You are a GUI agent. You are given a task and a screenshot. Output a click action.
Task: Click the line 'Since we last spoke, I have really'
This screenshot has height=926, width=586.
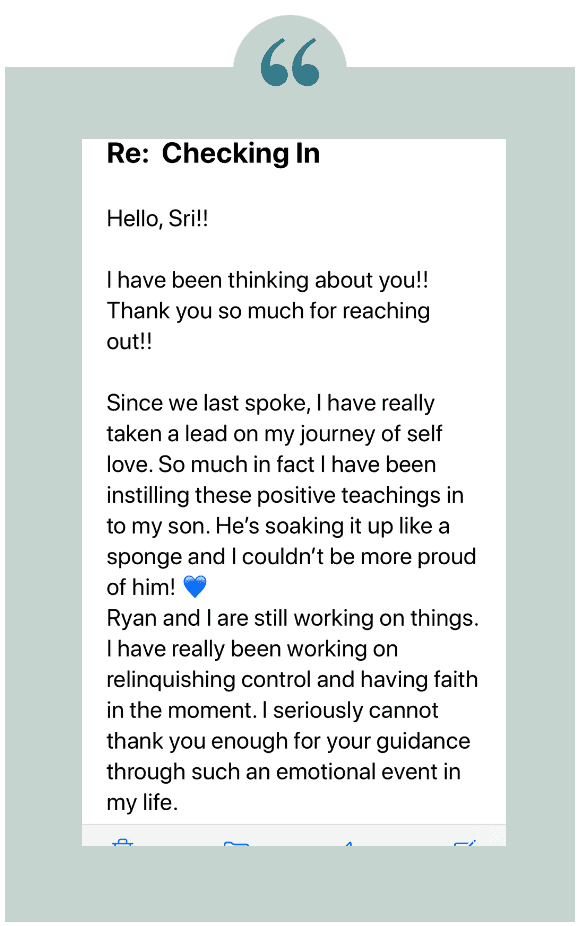(271, 403)
